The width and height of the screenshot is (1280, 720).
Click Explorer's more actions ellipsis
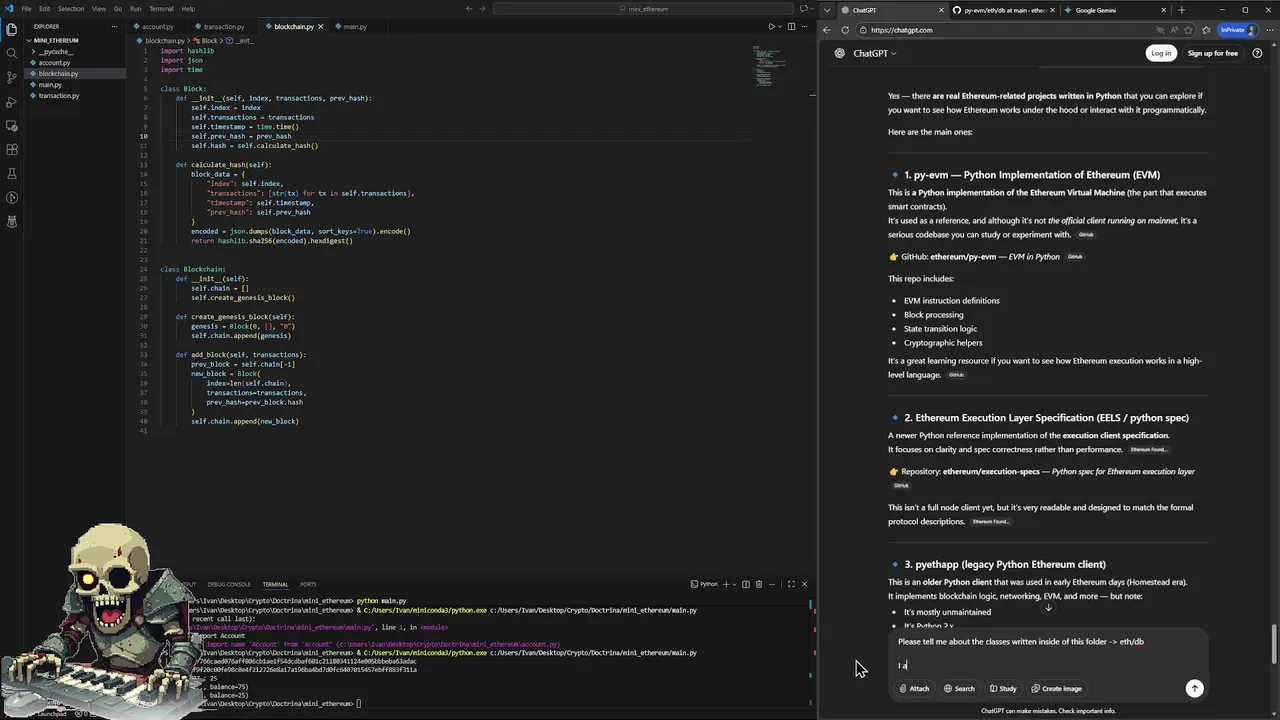(x=116, y=26)
